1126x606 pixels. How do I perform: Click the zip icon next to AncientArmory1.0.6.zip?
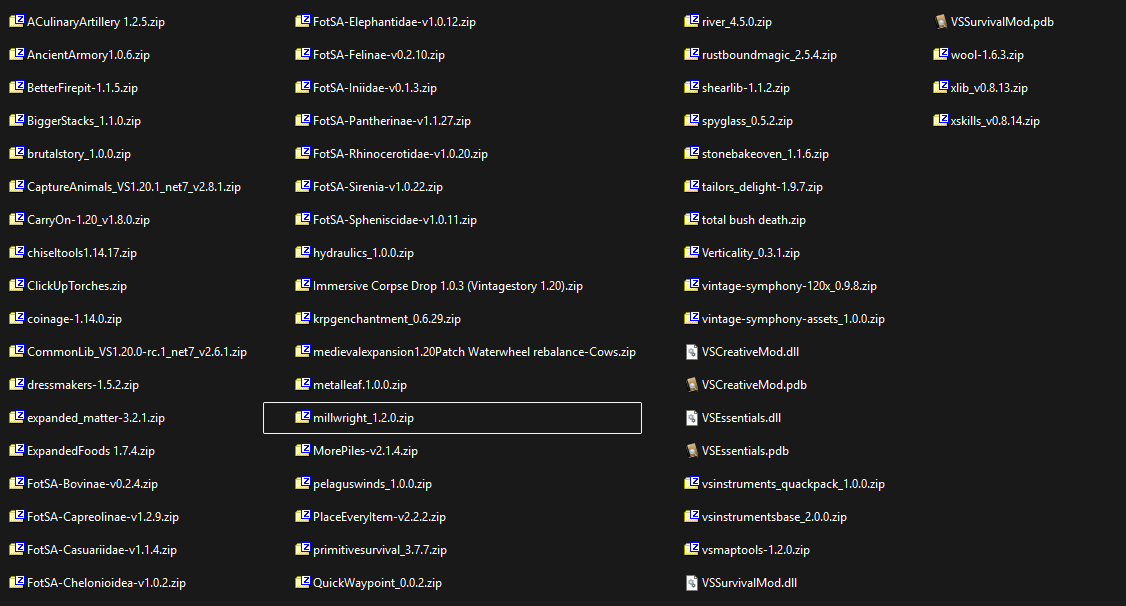17,55
